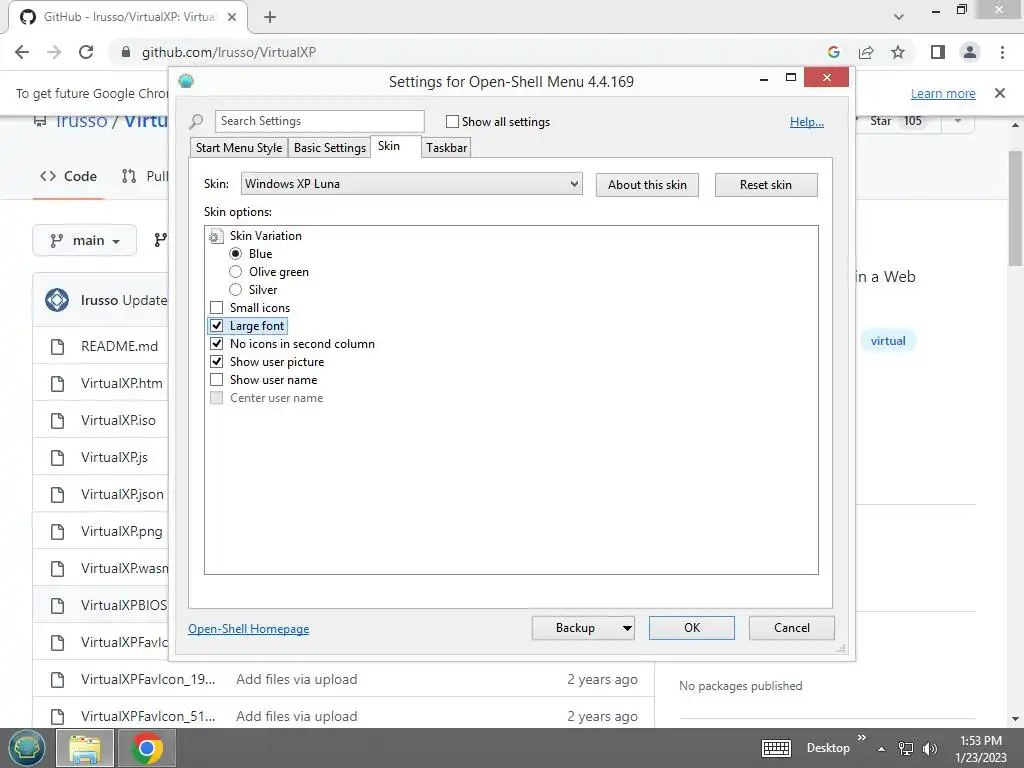This screenshot has height=768, width=1024.
Task: Enable Show user name checkbox
Action: [x=216, y=379]
